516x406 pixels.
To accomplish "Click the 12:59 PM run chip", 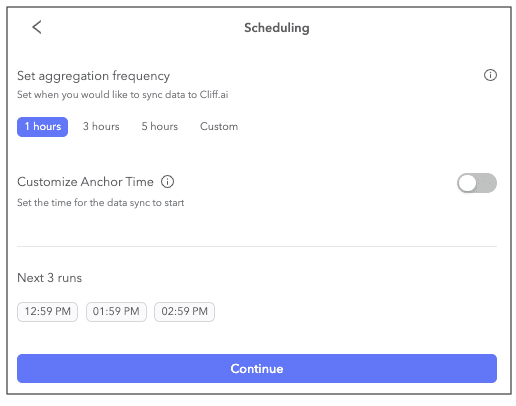I will pyautogui.click(x=47, y=312).
